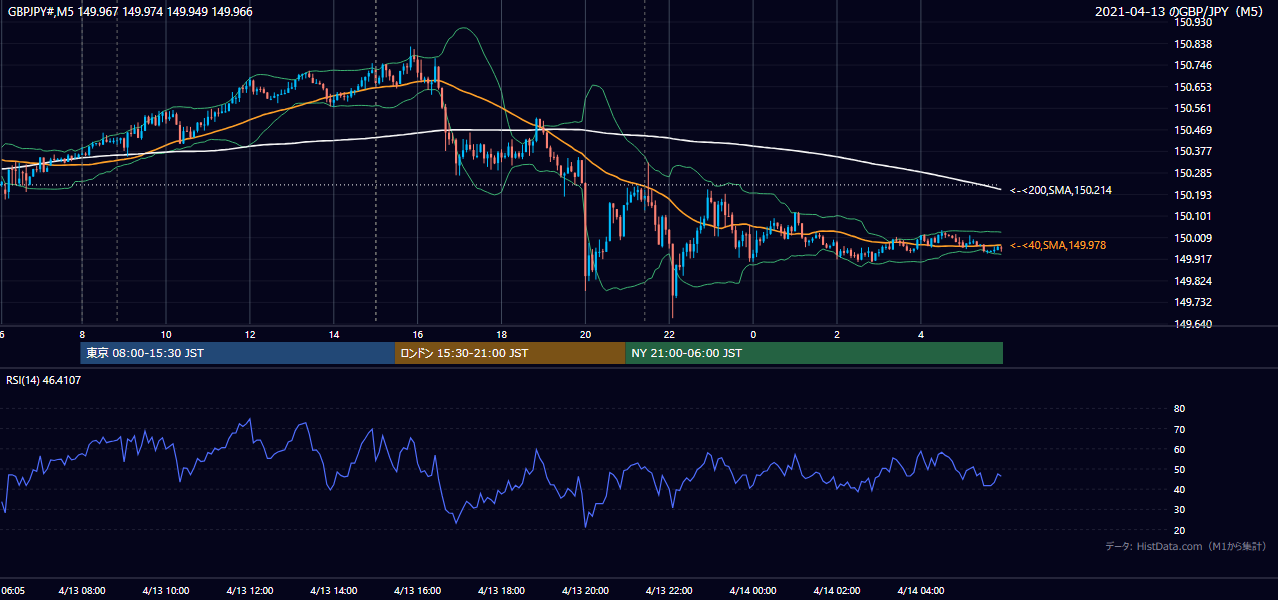This screenshot has height=600, width=1278.
Task: Click the 4/13 10:00 time label
Action: (165, 591)
